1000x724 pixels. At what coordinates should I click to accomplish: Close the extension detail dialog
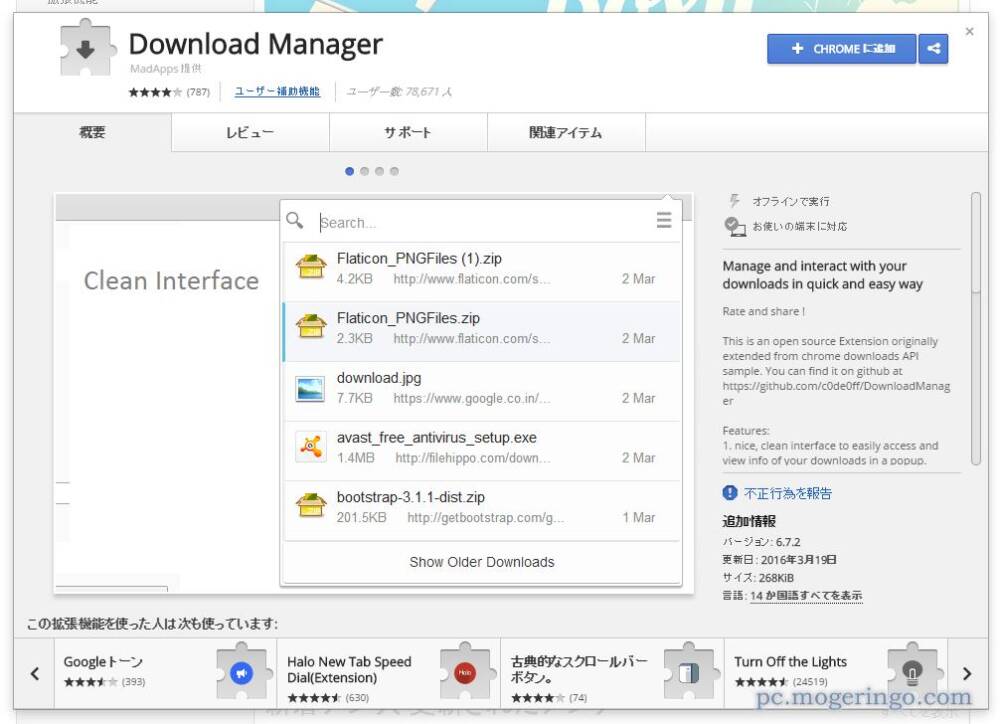[969, 31]
